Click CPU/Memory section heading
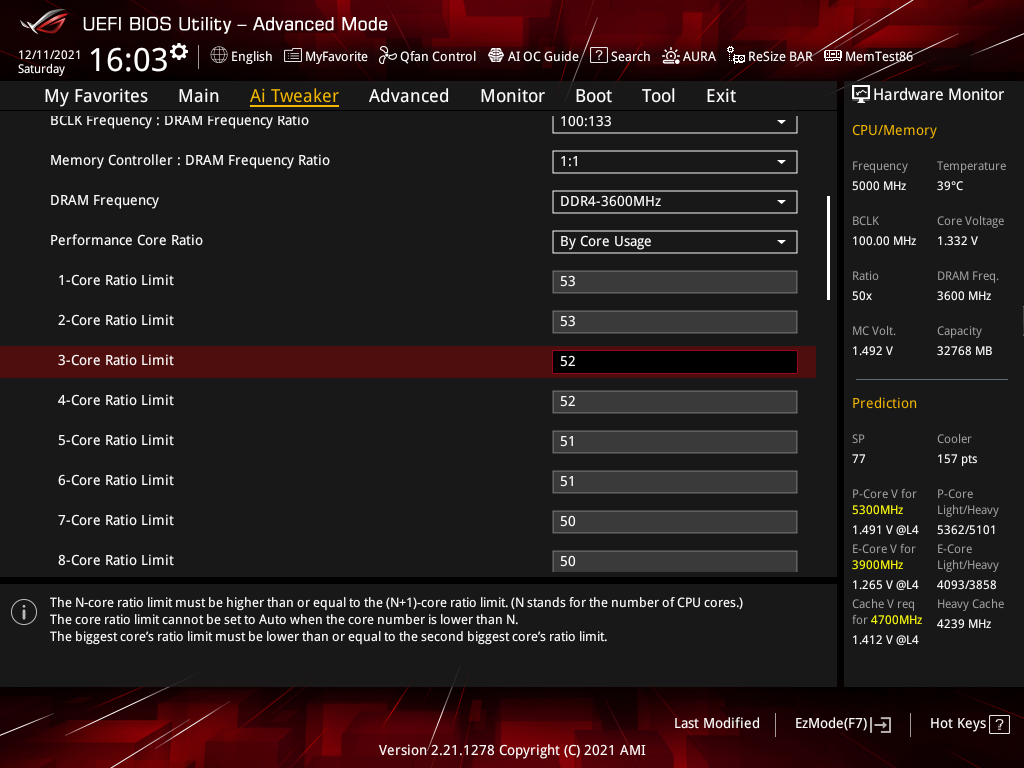Screen dimensions: 1024x768 894,131
